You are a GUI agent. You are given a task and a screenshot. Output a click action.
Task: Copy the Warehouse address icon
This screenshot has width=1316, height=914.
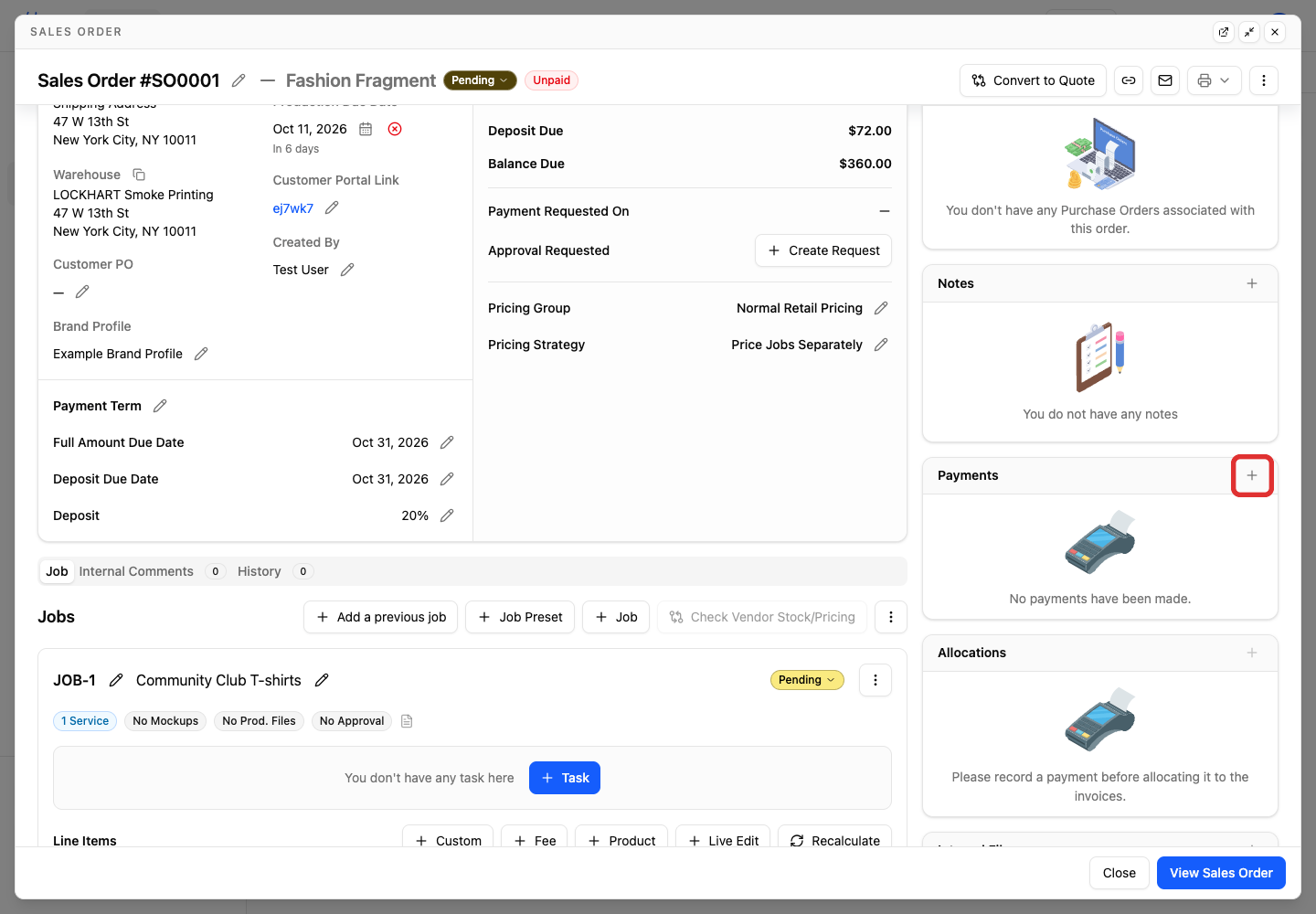pyautogui.click(x=139, y=175)
